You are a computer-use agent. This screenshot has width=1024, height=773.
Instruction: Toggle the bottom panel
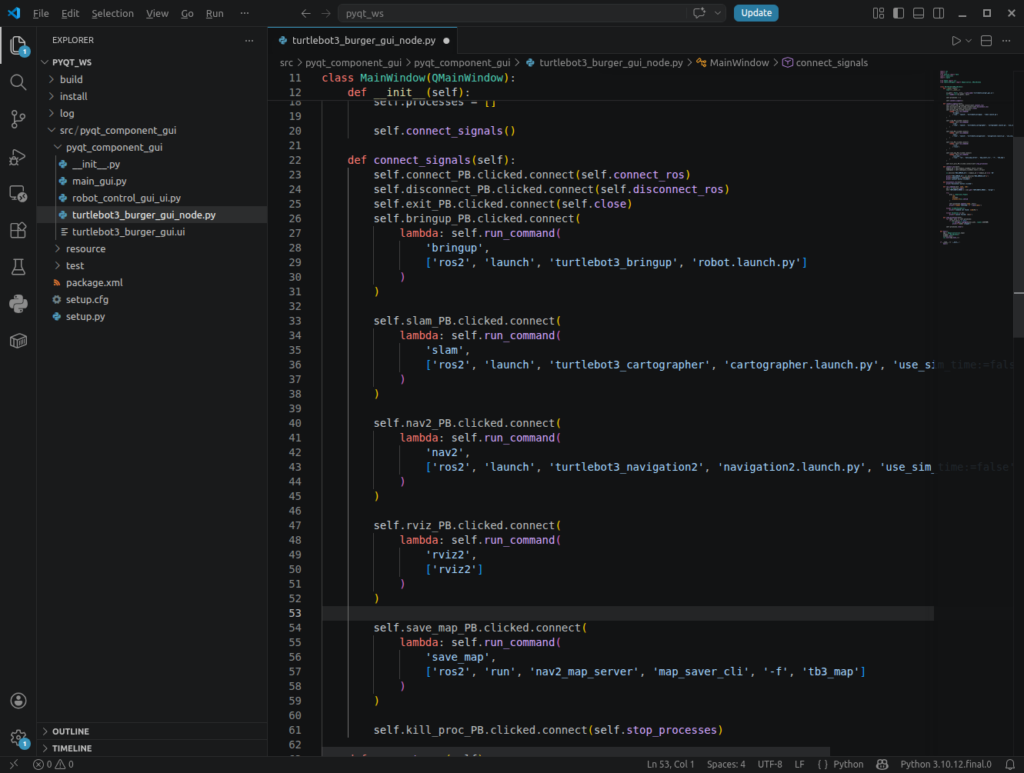(918, 13)
